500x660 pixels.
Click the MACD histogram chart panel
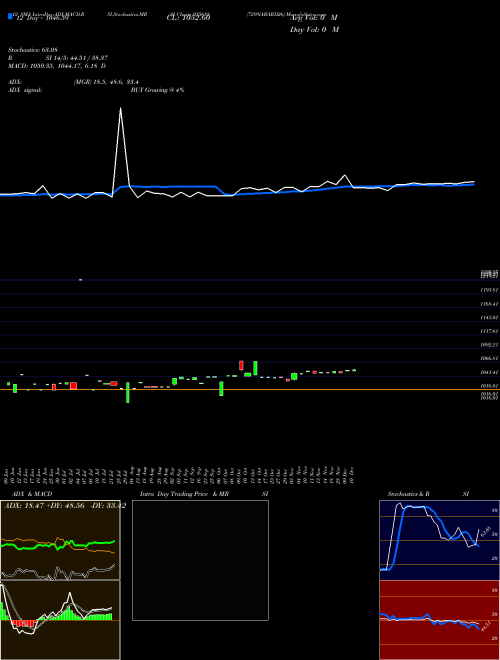tap(60, 620)
